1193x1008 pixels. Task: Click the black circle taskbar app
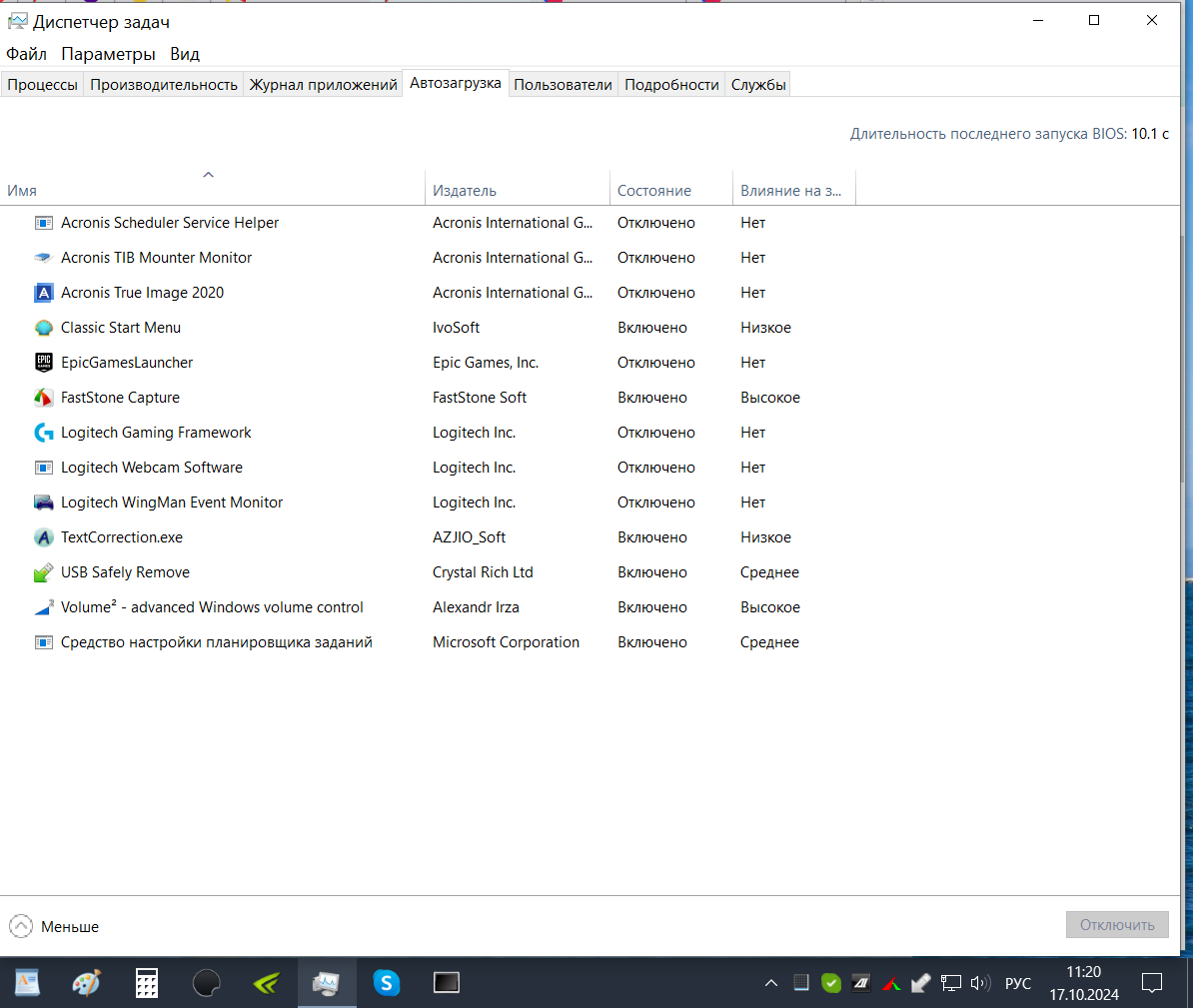206,983
